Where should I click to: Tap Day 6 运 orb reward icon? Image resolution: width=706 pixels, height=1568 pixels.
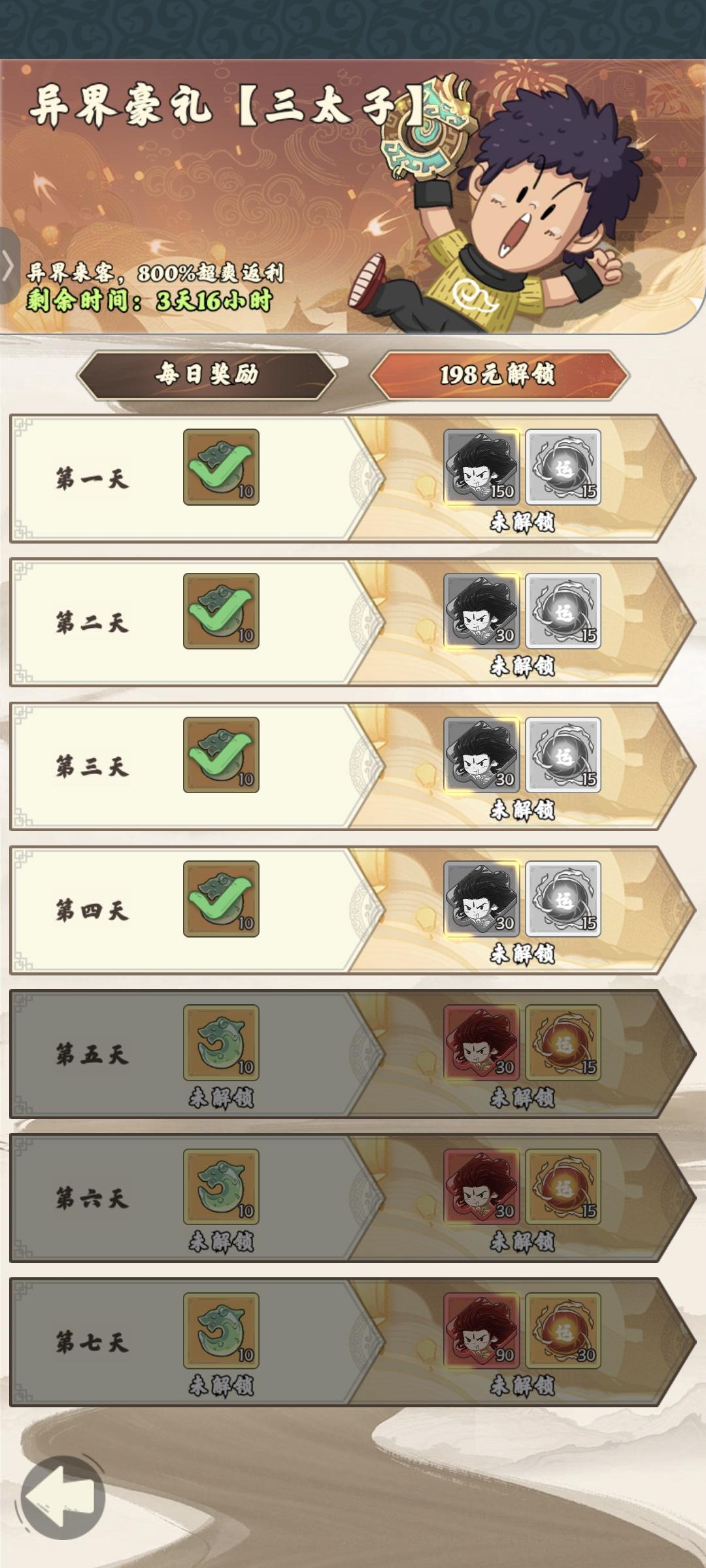563,1186
